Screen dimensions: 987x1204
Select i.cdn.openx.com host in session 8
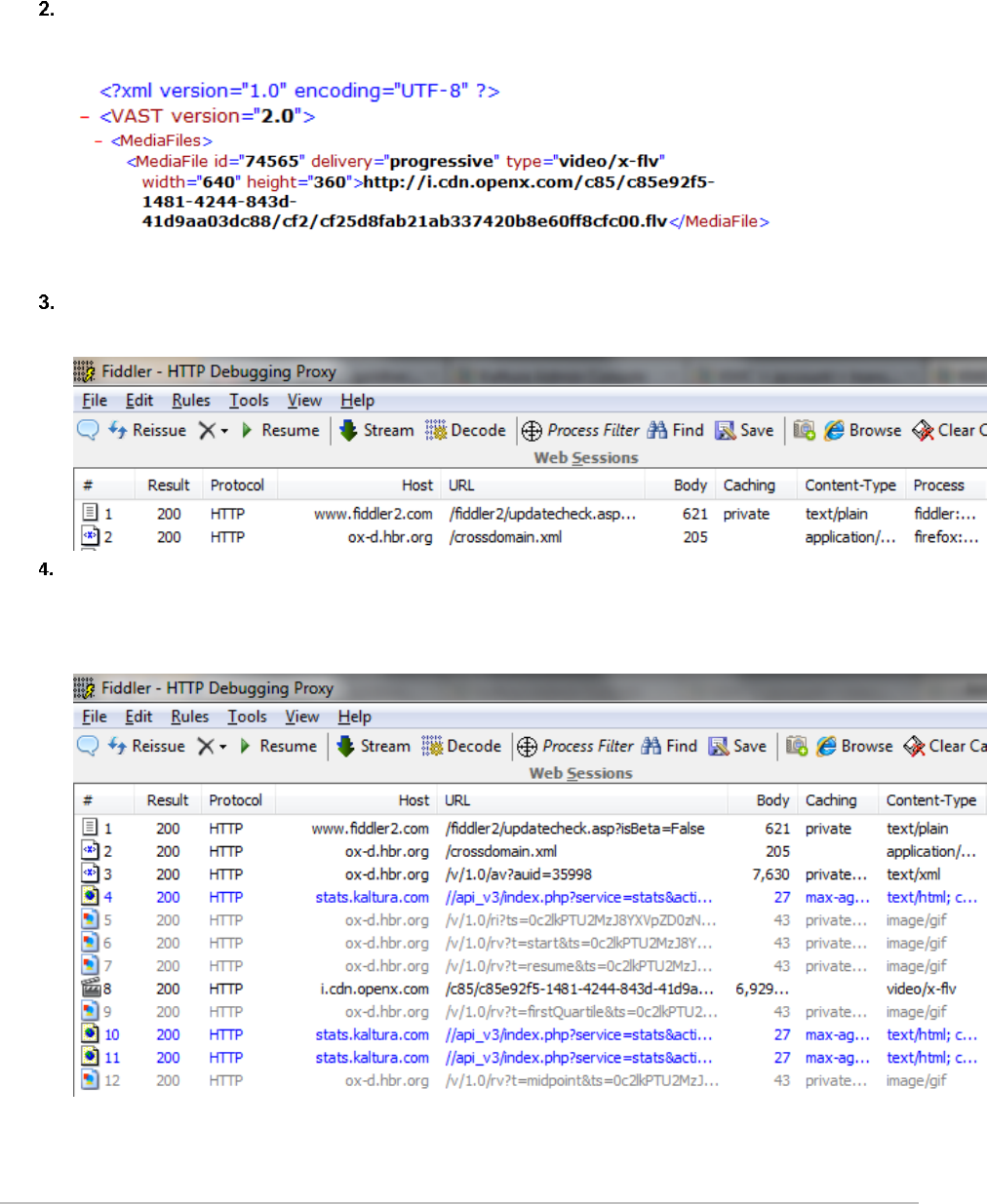[375, 989]
